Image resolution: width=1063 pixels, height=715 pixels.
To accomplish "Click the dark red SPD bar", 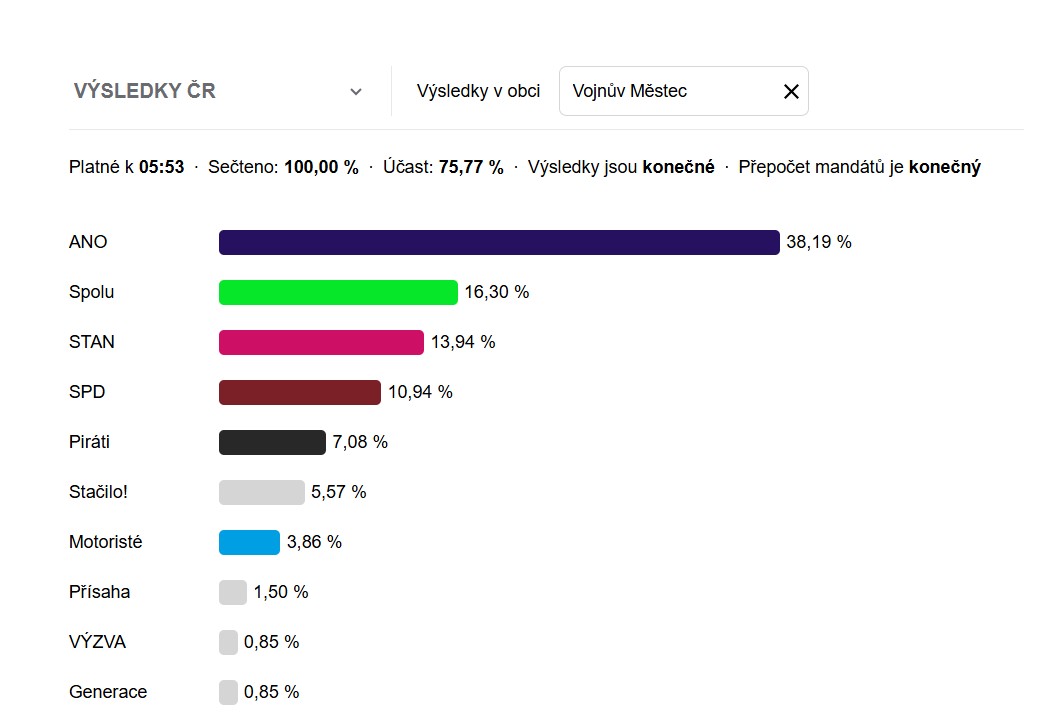I will tap(300, 393).
